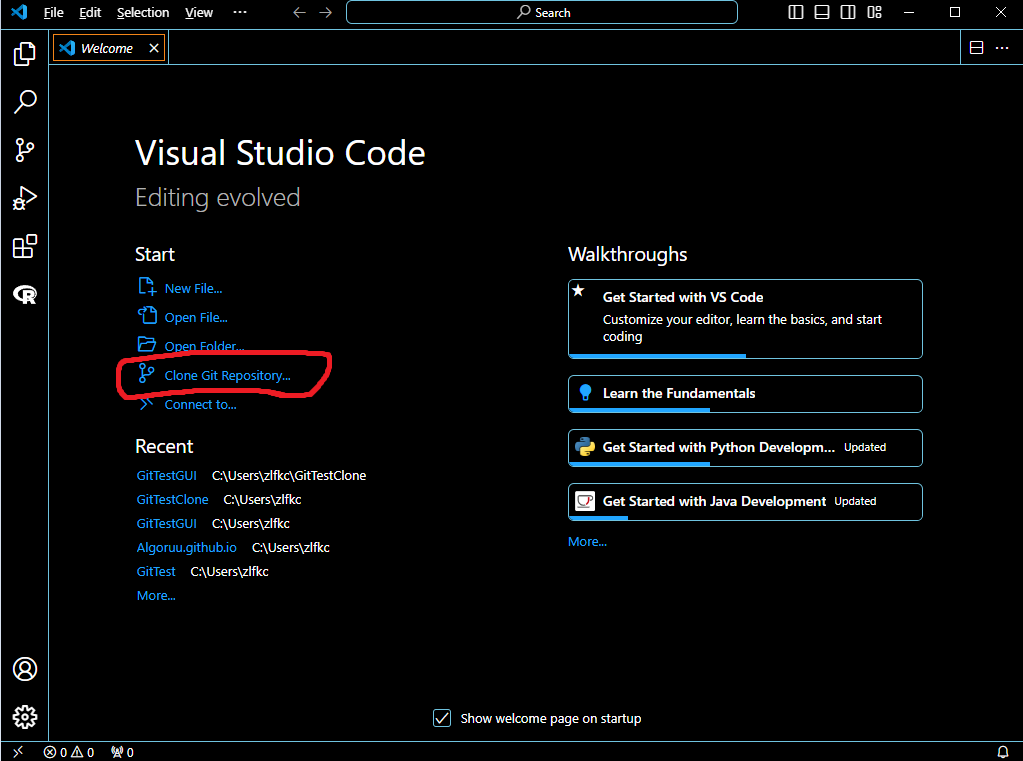Open recent Algoruu.github.io folder

(187, 548)
